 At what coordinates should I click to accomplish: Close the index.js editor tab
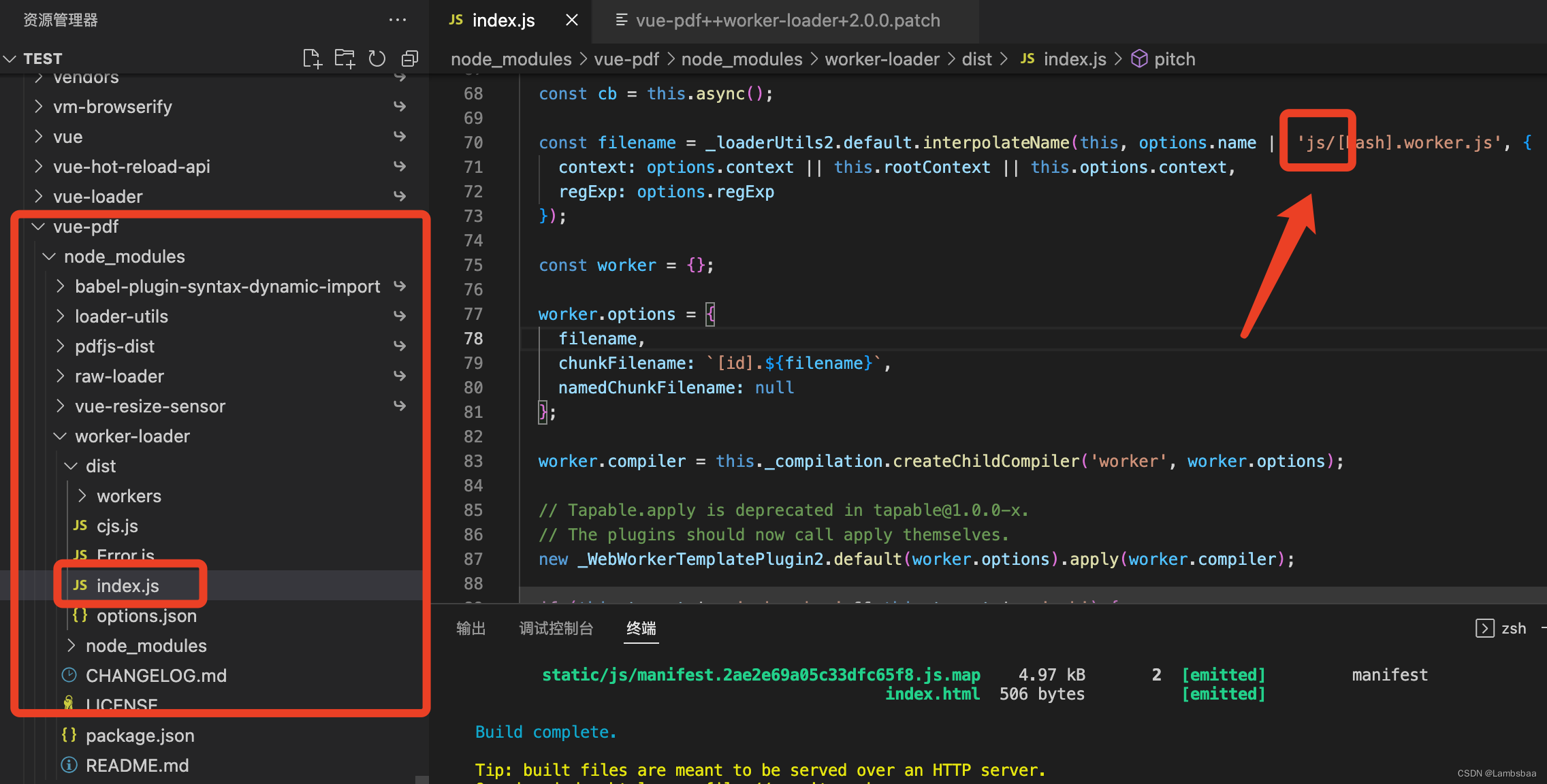[572, 20]
